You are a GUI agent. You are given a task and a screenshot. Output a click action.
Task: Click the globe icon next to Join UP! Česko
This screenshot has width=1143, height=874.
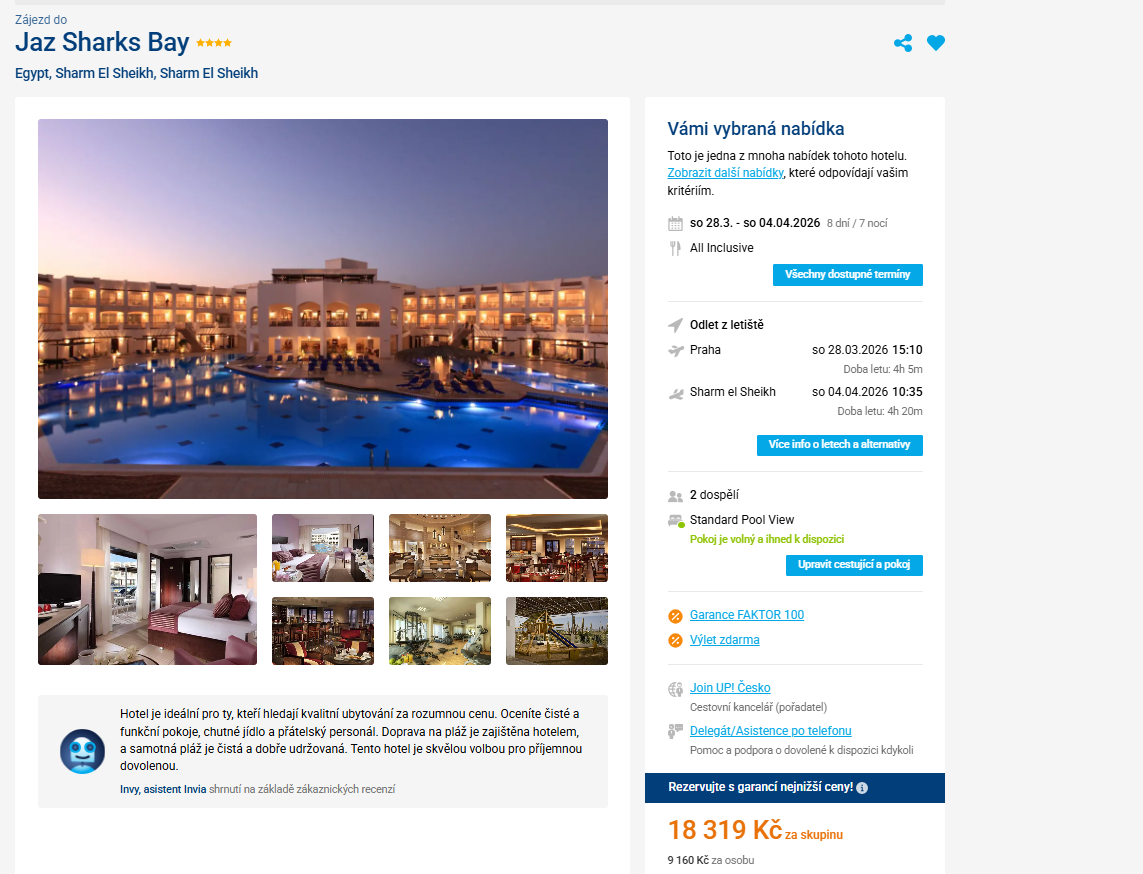tap(676, 689)
